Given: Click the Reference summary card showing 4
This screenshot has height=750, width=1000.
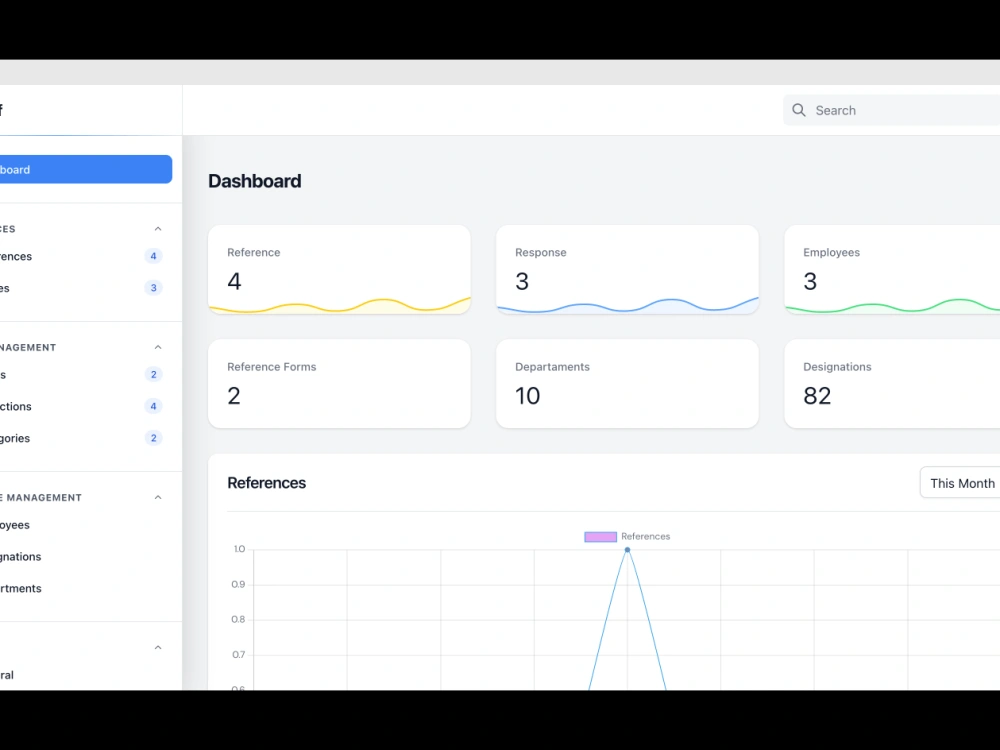Looking at the screenshot, I should tap(339, 269).
